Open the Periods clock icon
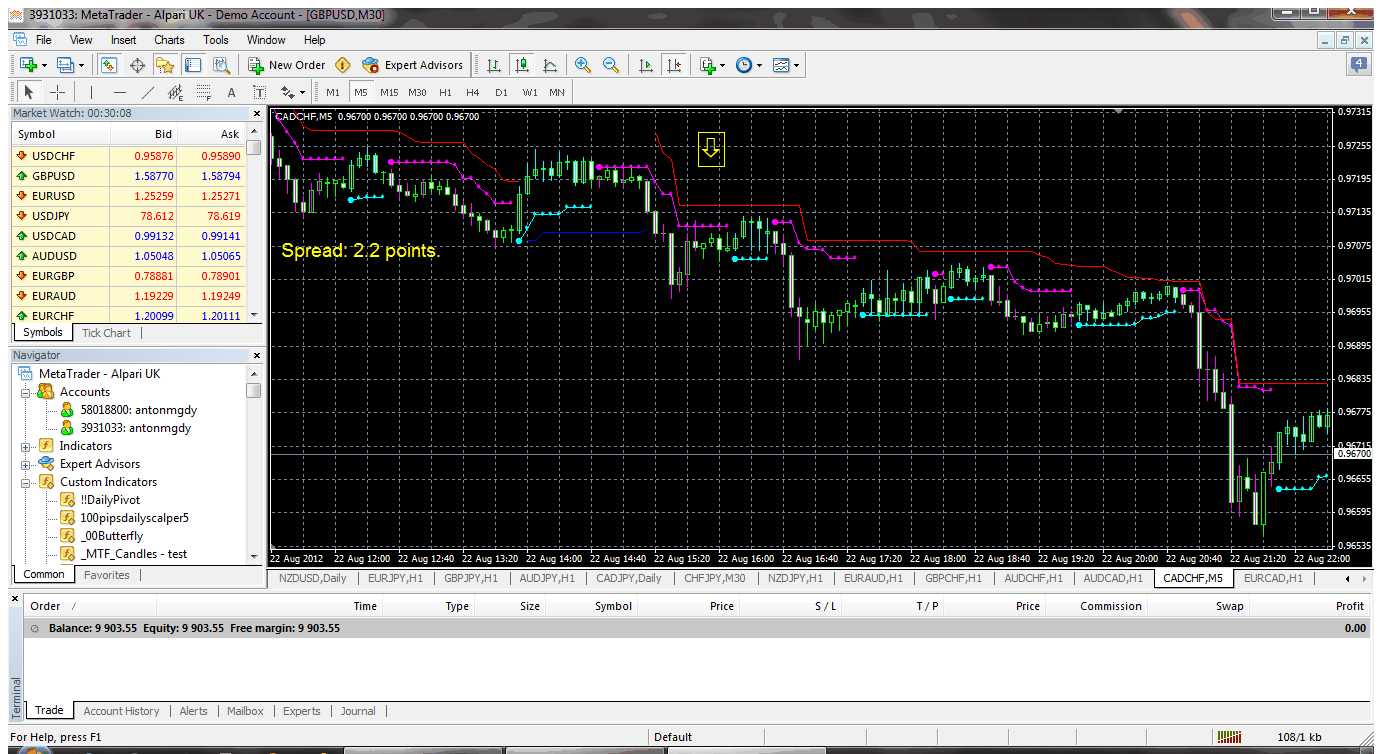 click(744, 65)
